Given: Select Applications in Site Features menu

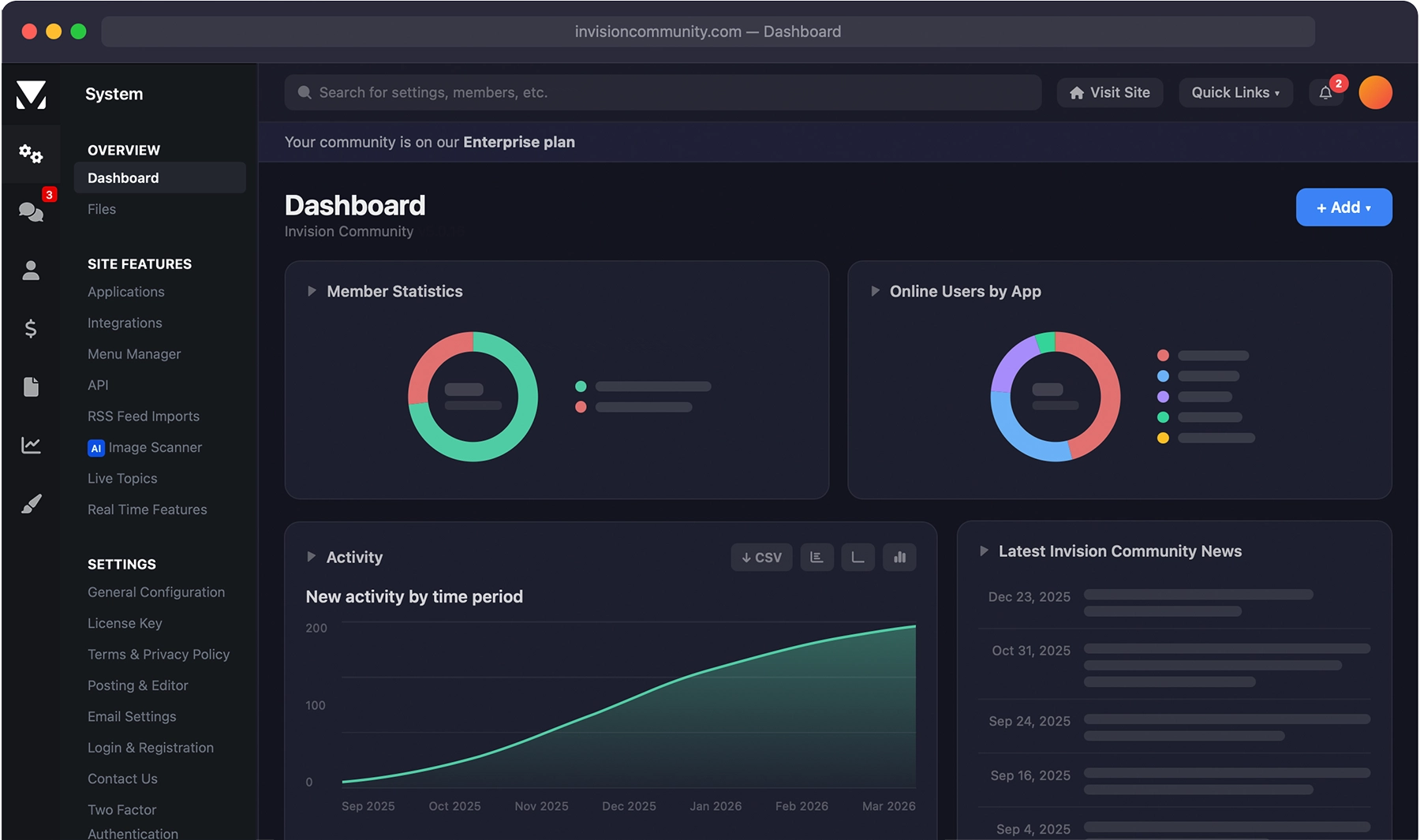Looking at the screenshot, I should click(126, 292).
